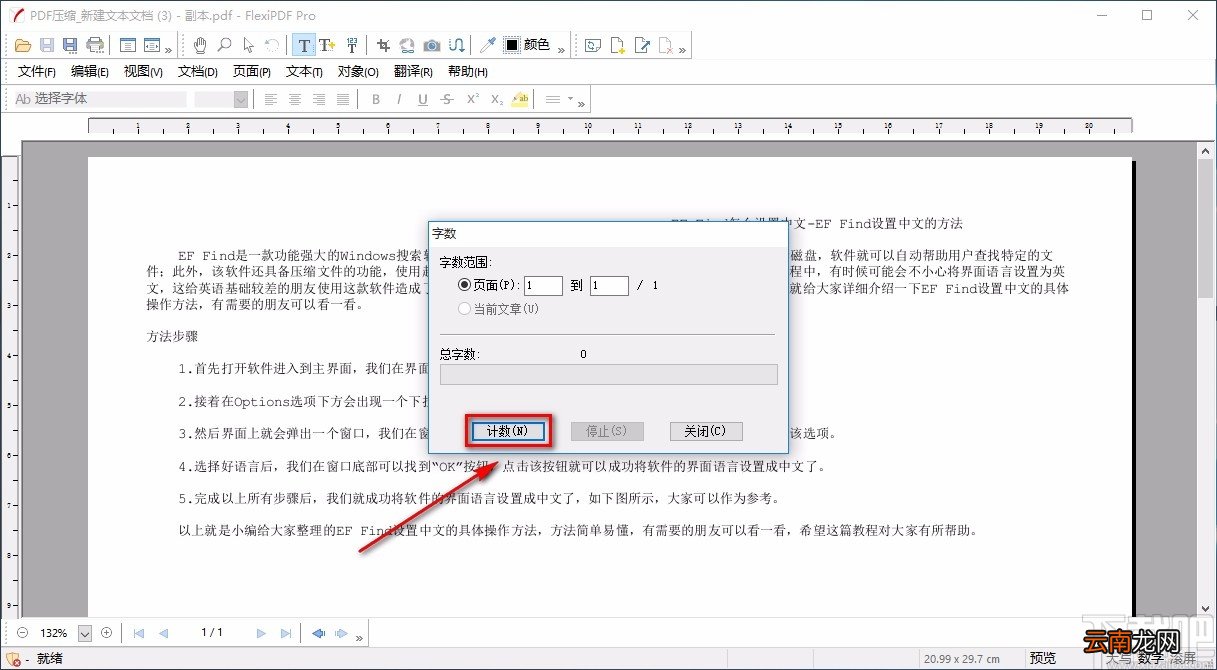Open the 对象(O) menu
The width and height of the screenshot is (1217, 670).
[358, 72]
